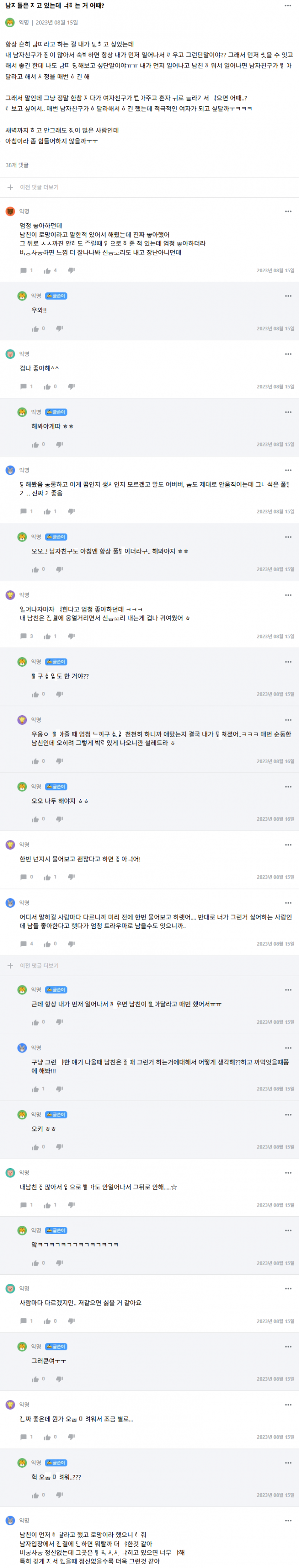Toggle like on '오오 나두 해야지 ㅎㅎ' reply
The width and height of the screenshot is (299, 1568).
pos(35,819)
